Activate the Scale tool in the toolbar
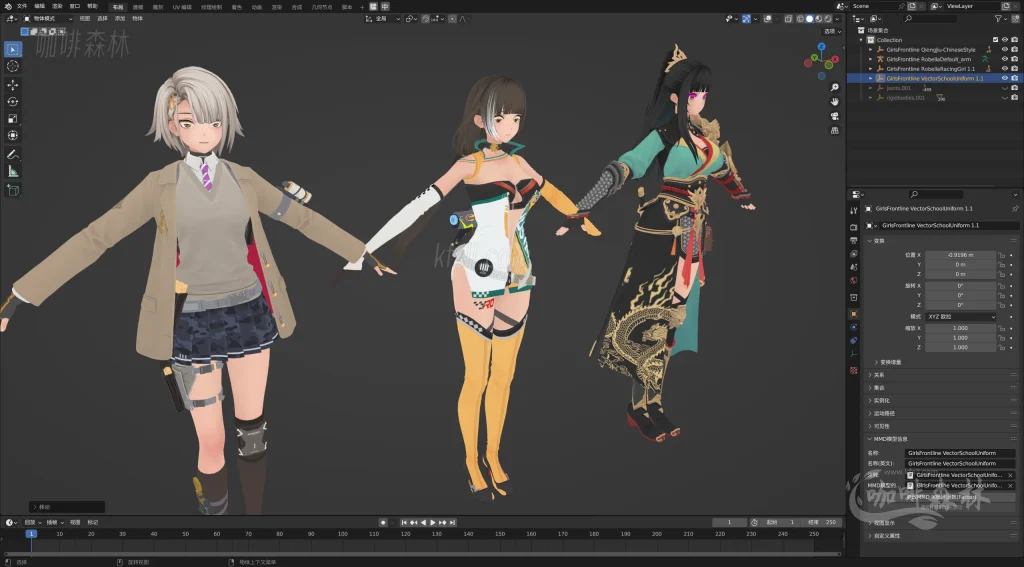Screen dimensions: 1024x567 pyautogui.click(x=13, y=118)
